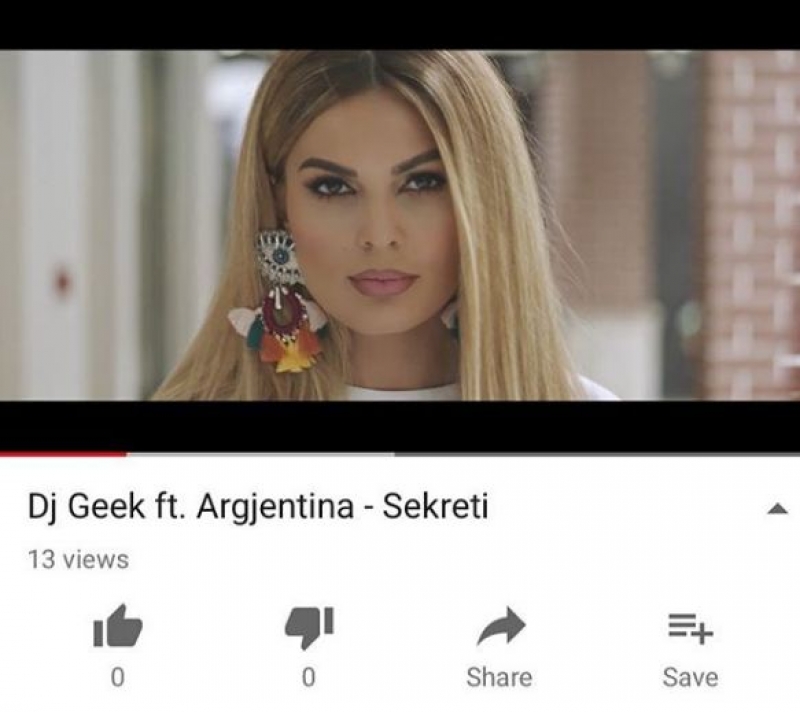Tap the black letterbox bar below video
This screenshot has height=712, width=800.
click(400, 425)
